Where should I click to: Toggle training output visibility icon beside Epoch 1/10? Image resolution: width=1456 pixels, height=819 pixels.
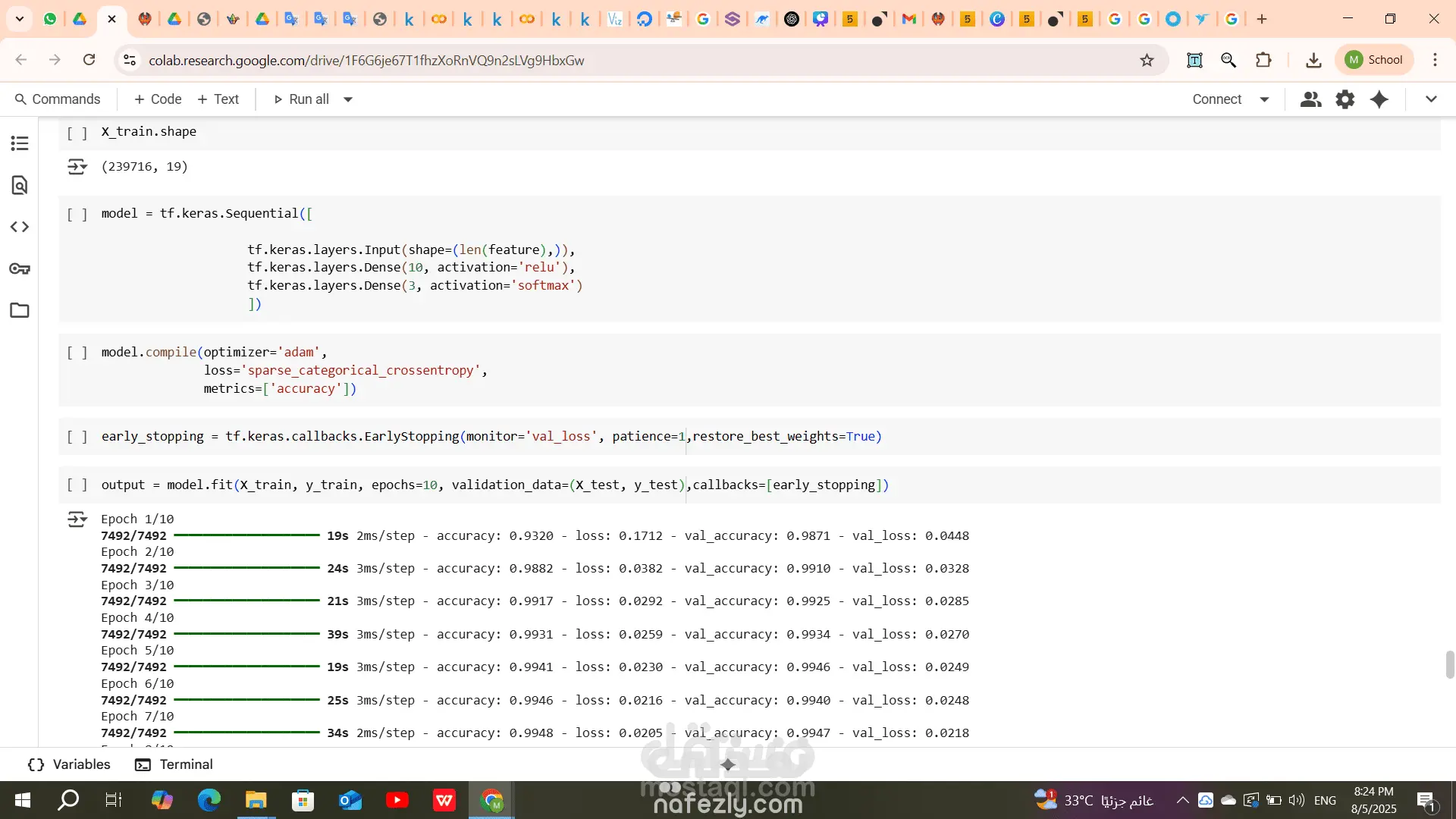(x=77, y=519)
